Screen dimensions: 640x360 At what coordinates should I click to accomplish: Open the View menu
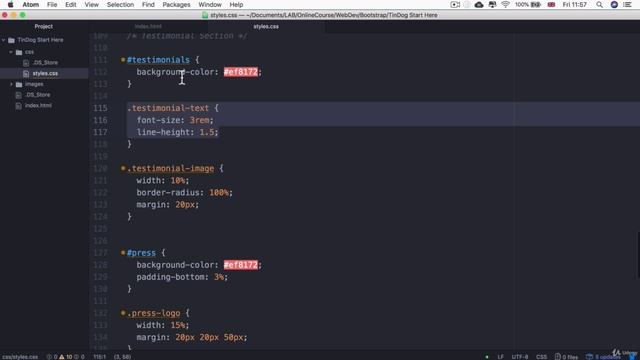(91, 4)
